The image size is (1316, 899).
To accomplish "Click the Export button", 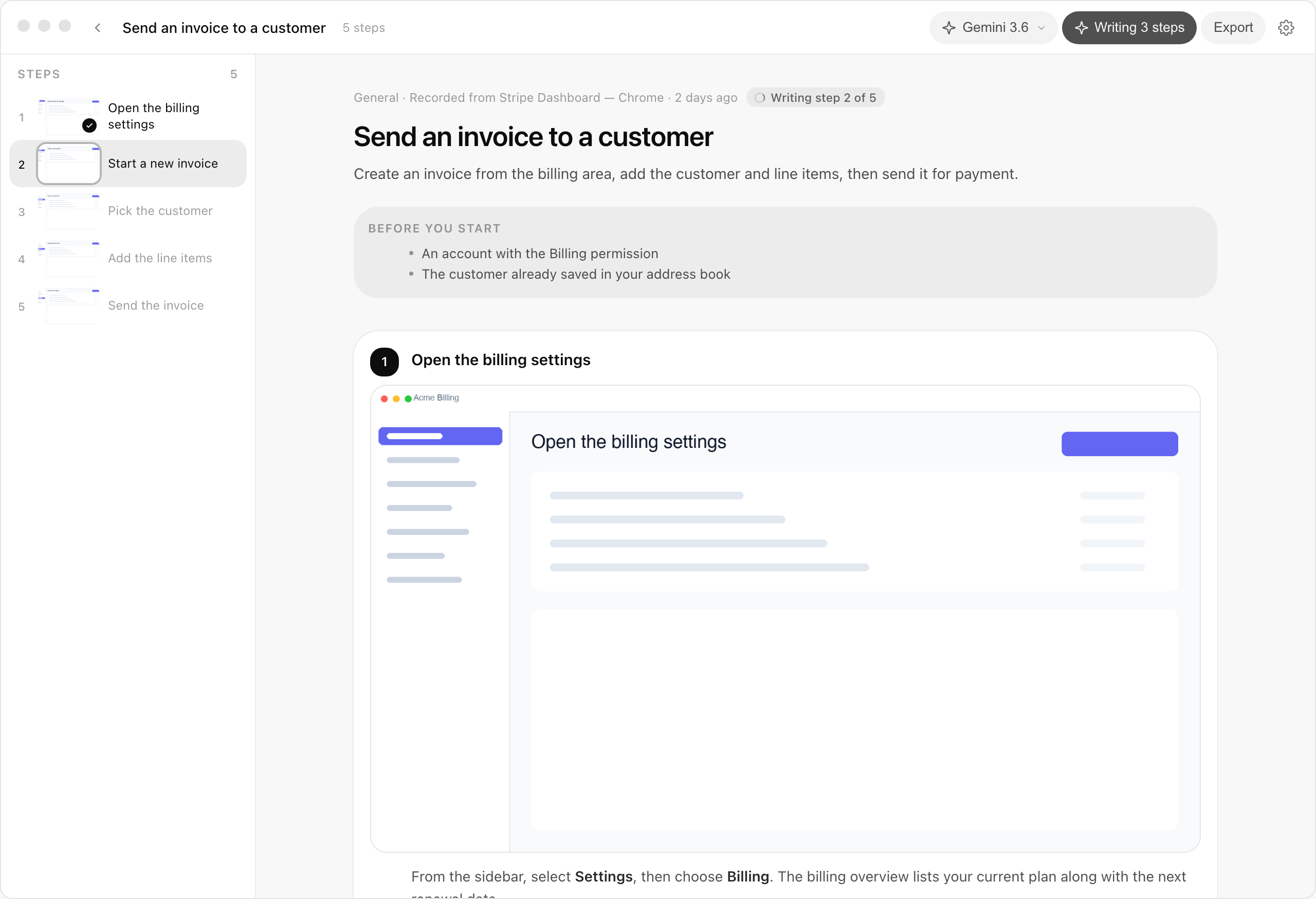I will (1233, 28).
